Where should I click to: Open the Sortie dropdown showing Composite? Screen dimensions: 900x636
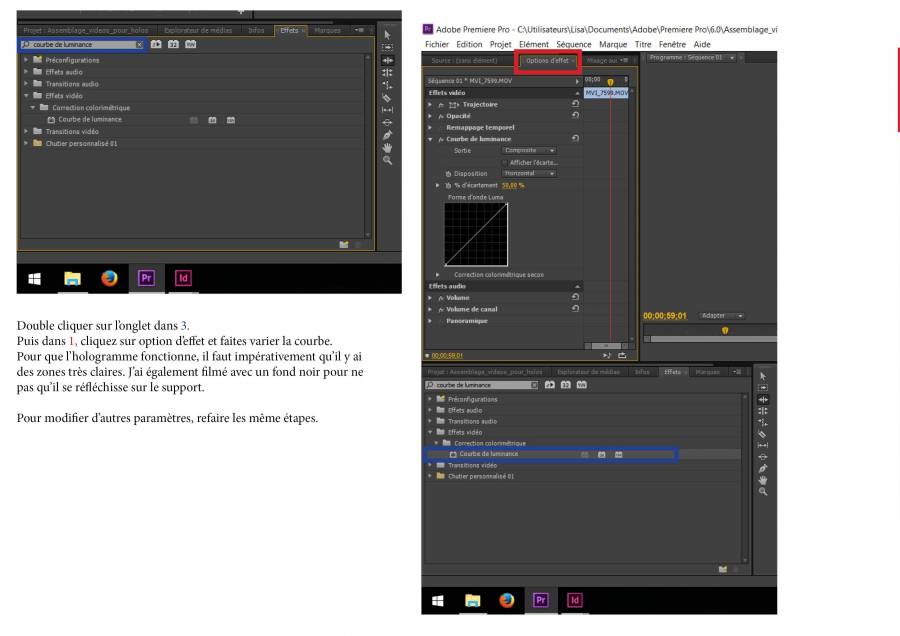pyautogui.click(x=528, y=151)
